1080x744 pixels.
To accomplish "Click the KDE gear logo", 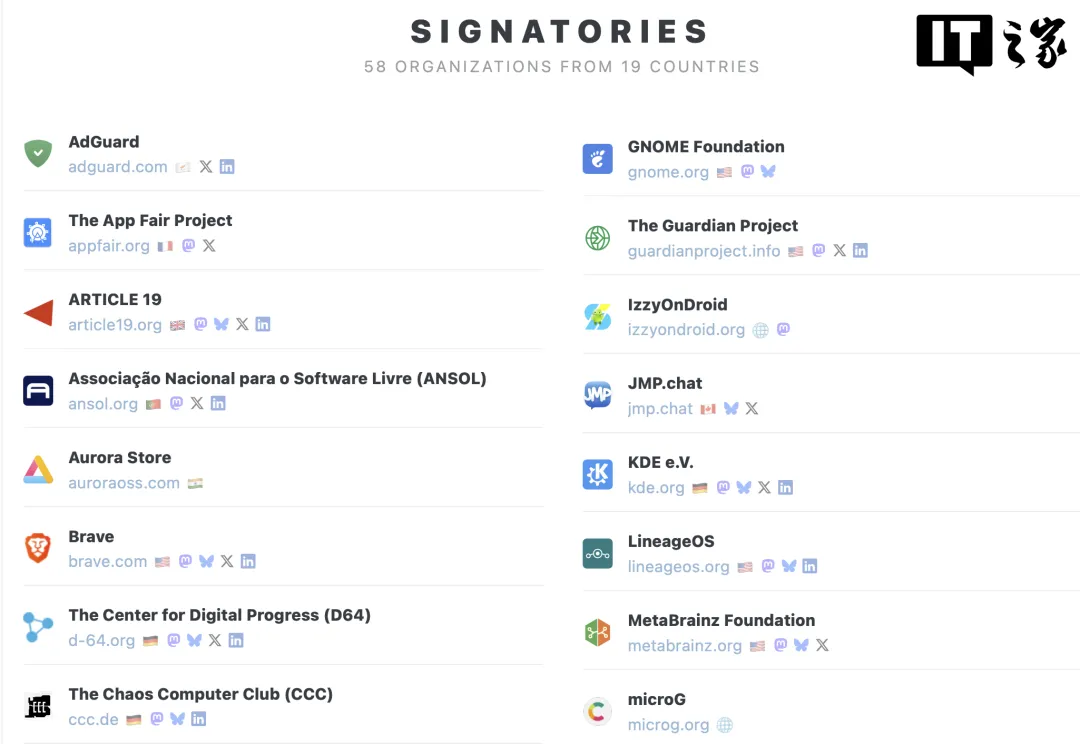I will click(597, 474).
